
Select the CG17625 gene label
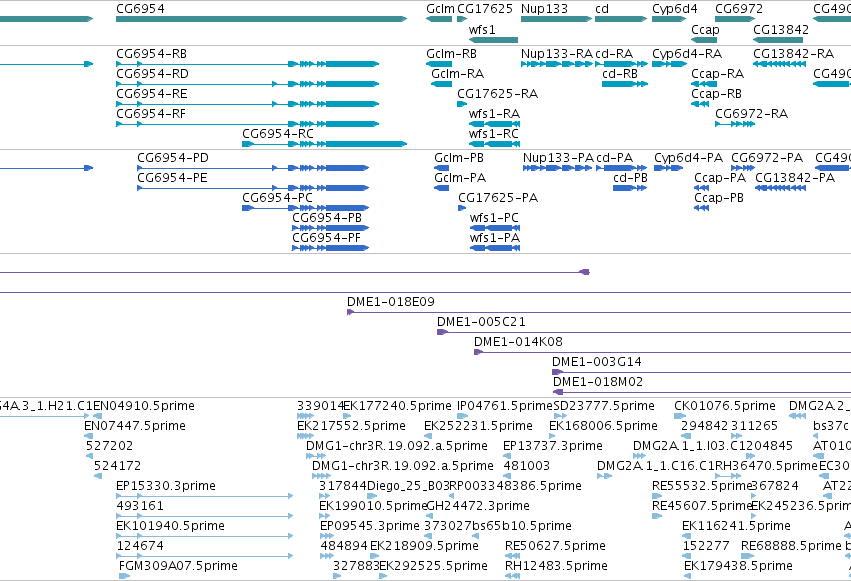click(485, 9)
